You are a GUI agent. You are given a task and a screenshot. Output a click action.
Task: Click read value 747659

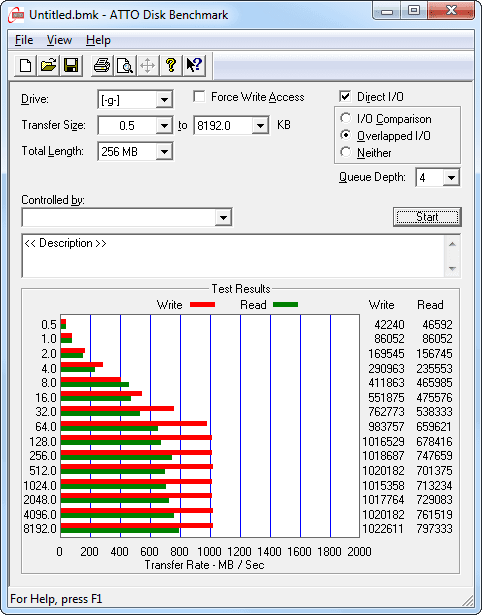coord(434,456)
